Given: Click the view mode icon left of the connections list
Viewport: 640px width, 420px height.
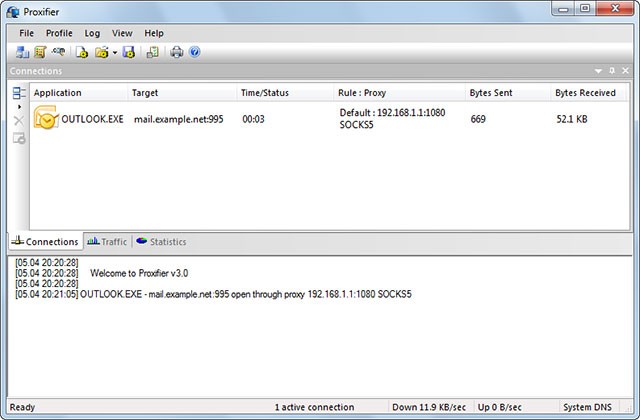Looking at the screenshot, I should pos(19,93).
